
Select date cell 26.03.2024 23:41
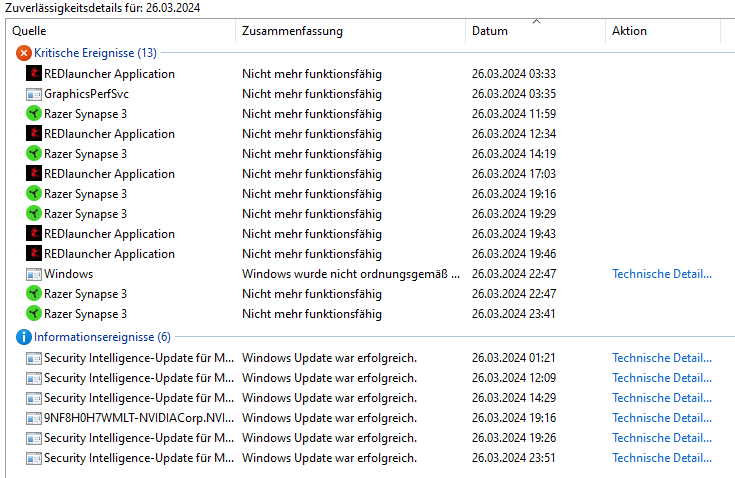tap(513, 314)
